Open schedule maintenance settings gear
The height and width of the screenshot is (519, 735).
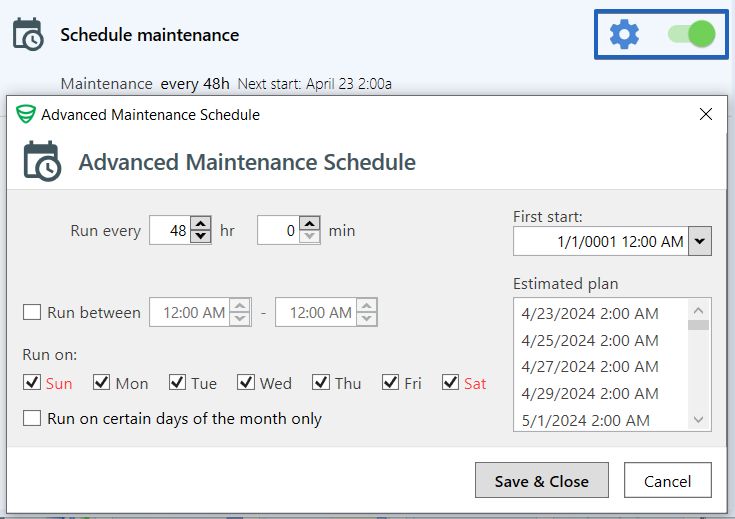coord(624,34)
